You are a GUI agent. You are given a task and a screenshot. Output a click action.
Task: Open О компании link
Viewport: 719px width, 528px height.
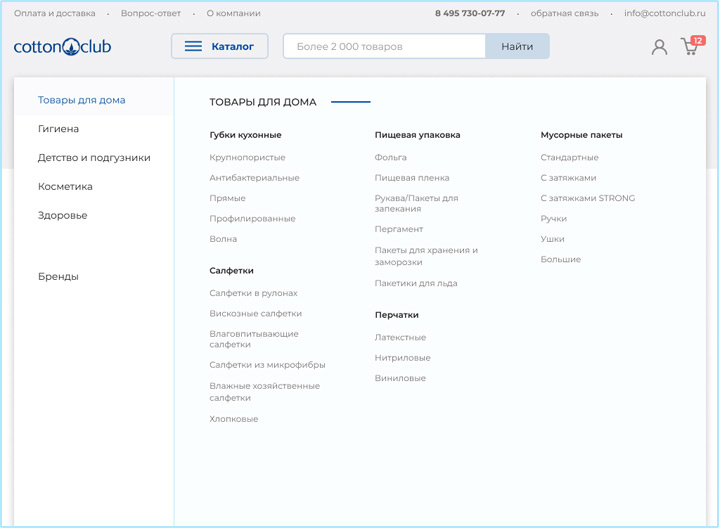233,13
